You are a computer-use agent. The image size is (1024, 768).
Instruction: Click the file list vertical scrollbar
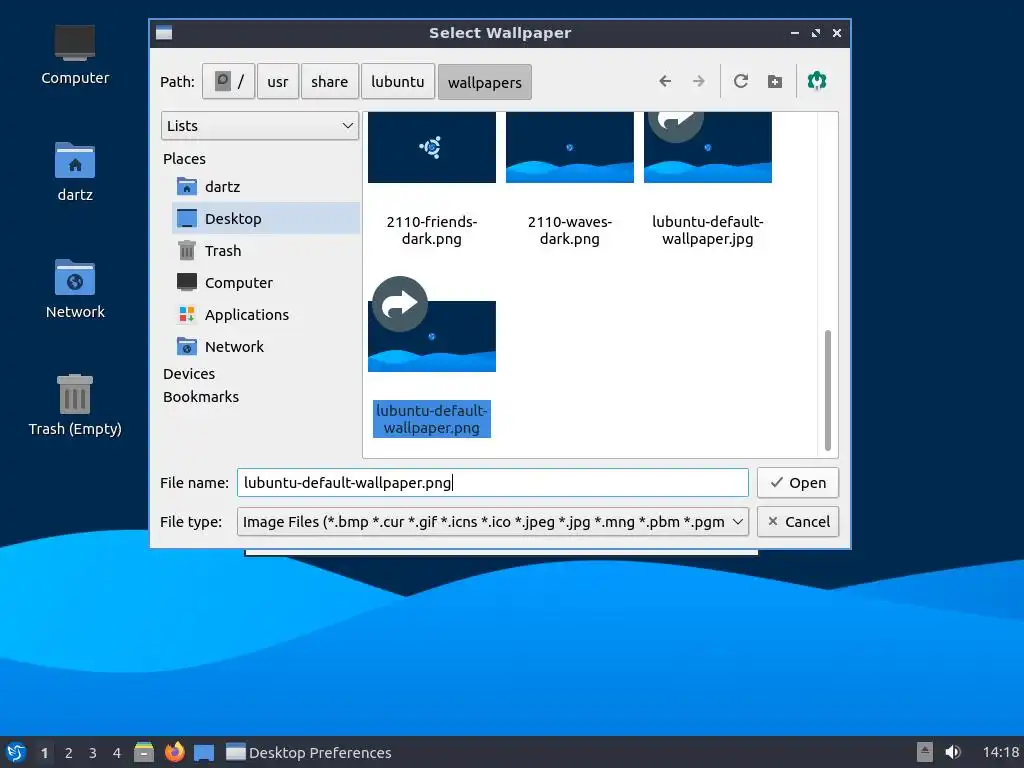tap(827, 390)
